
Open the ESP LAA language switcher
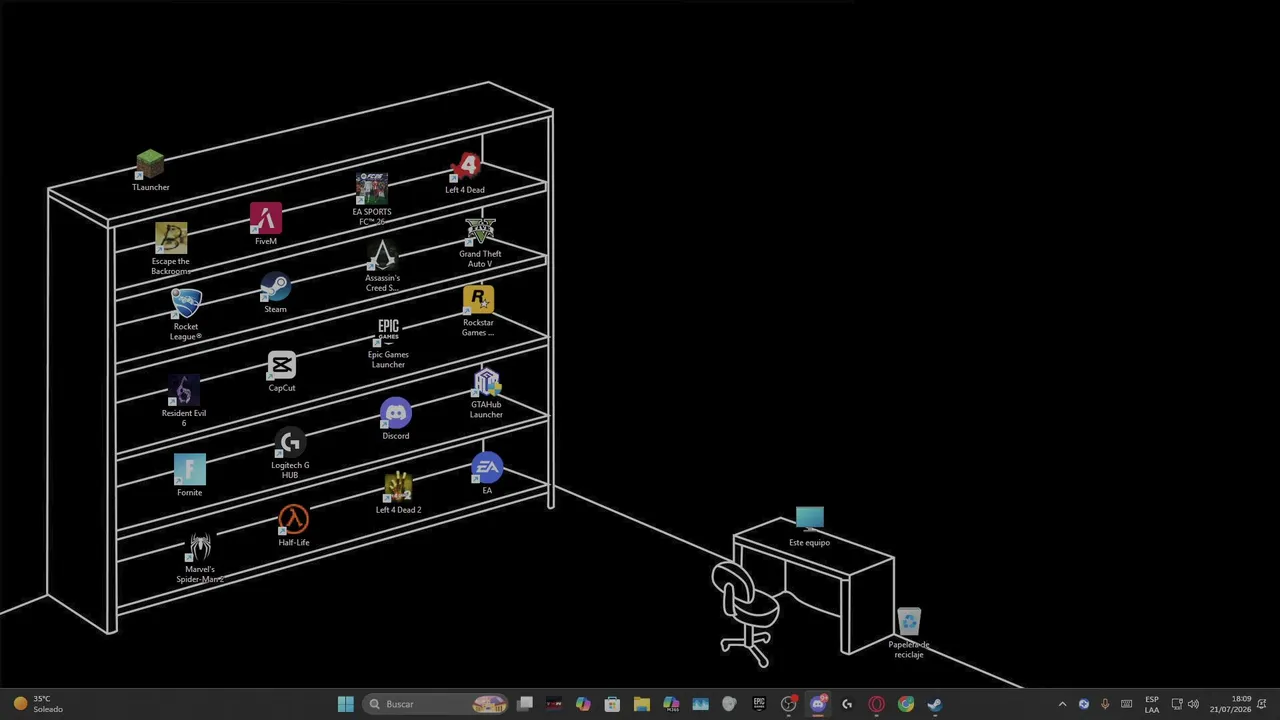click(1152, 704)
